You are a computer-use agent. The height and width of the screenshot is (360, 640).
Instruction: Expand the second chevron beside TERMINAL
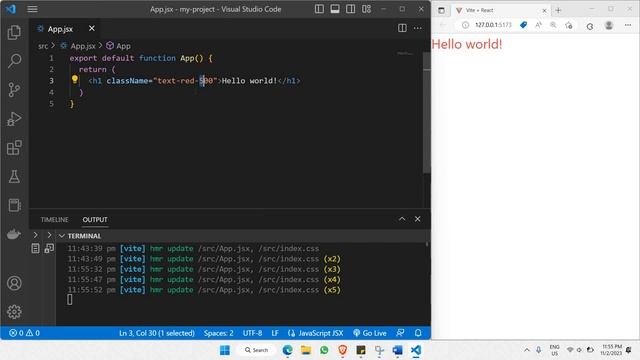[x=49, y=235]
